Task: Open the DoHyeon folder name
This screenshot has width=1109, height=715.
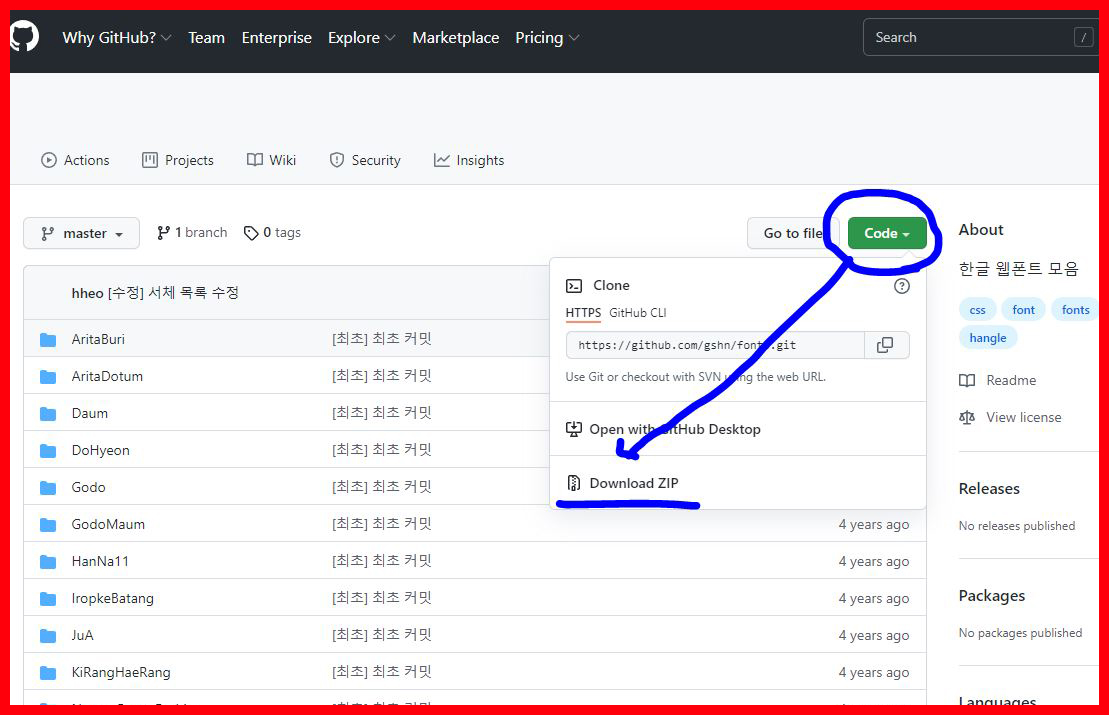Action: coord(100,450)
